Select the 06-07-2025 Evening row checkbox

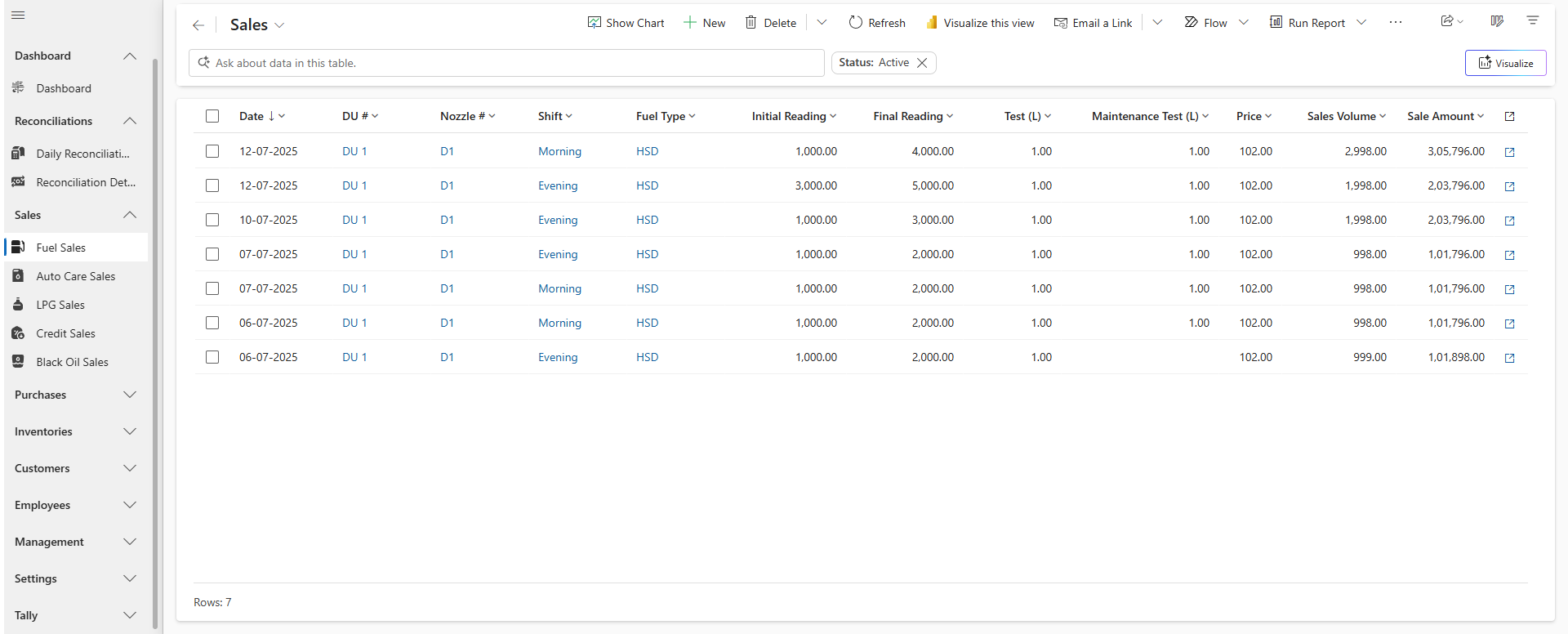click(x=212, y=357)
